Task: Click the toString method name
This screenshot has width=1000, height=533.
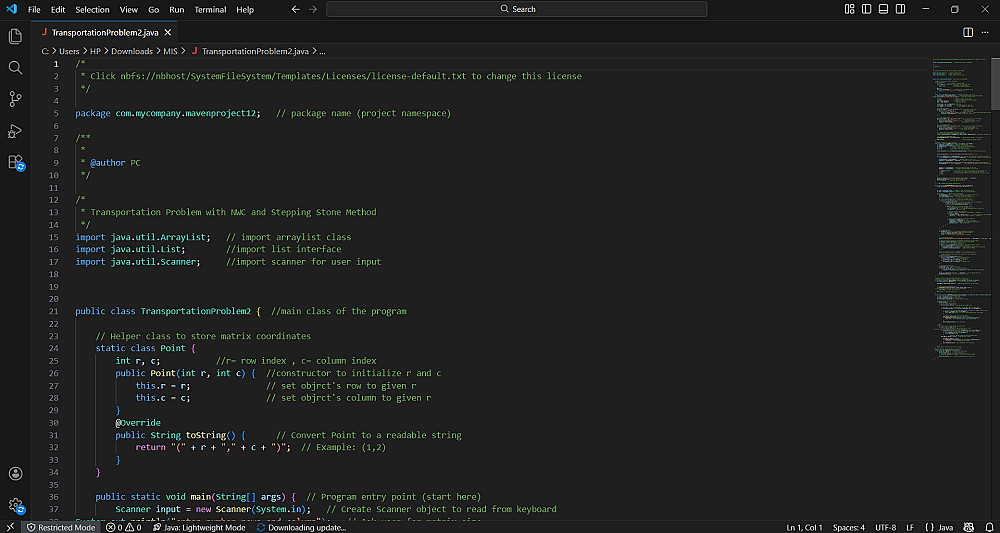Action: (x=206, y=435)
